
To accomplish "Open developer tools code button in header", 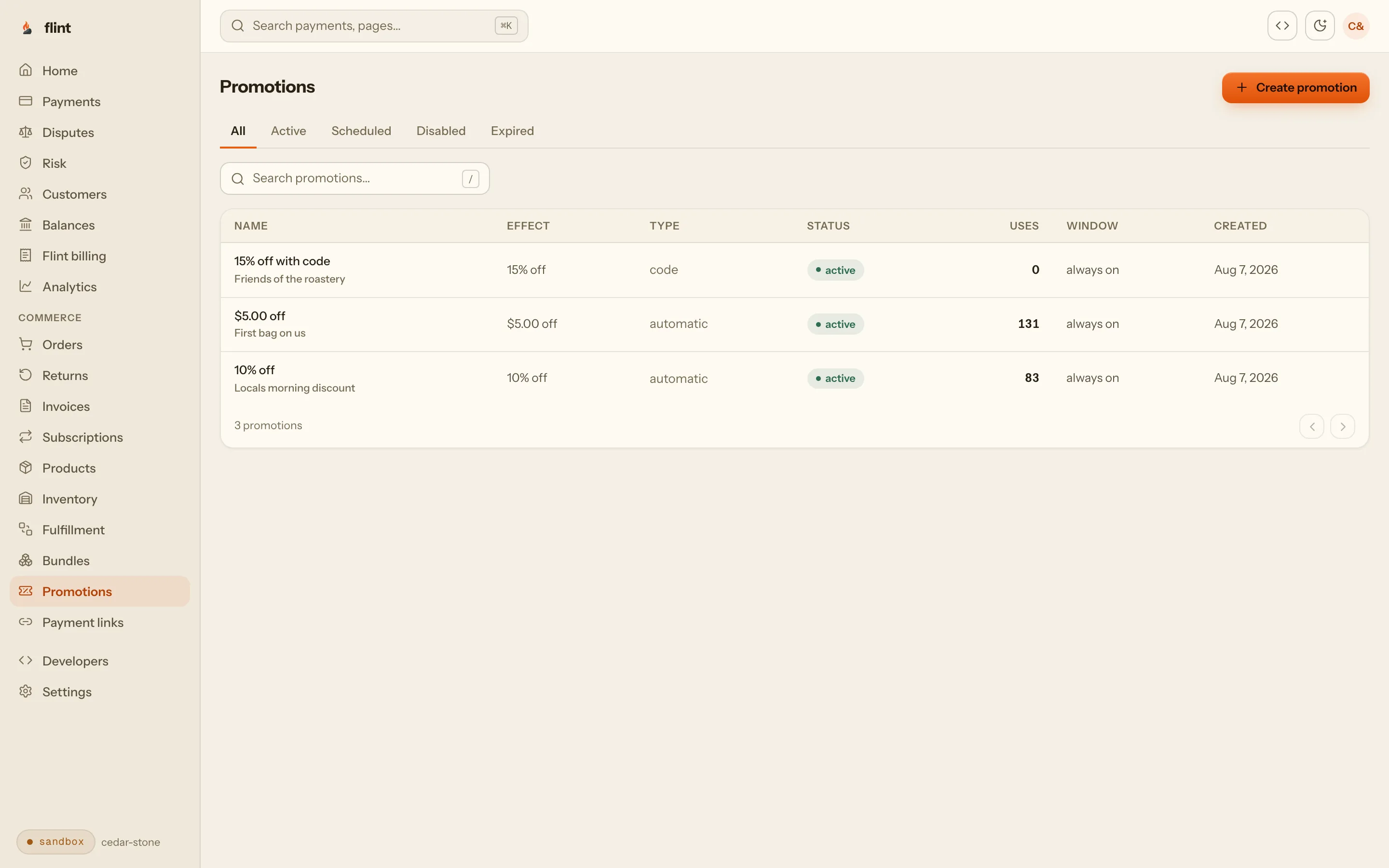I will coord(1282,26).
